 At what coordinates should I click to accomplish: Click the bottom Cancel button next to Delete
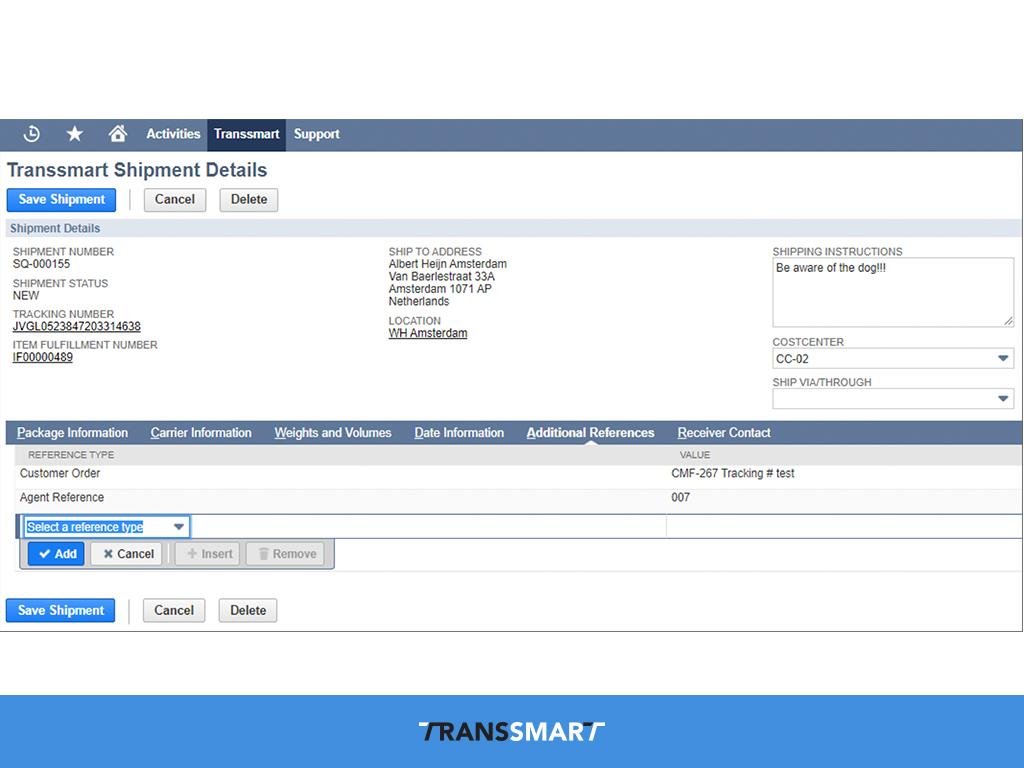[174, 611]
